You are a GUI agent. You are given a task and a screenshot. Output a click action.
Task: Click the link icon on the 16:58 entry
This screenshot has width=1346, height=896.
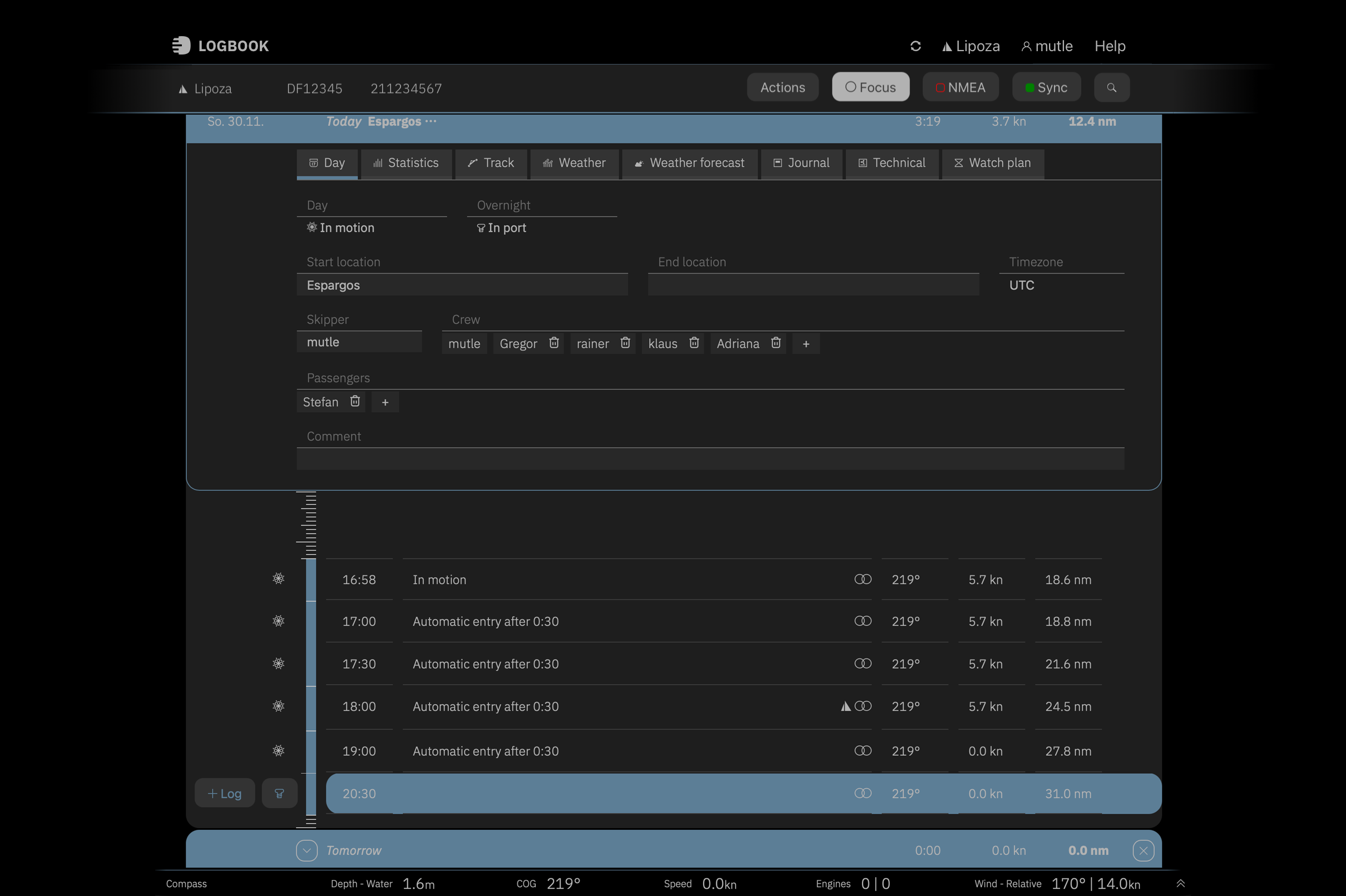[863, 580]
